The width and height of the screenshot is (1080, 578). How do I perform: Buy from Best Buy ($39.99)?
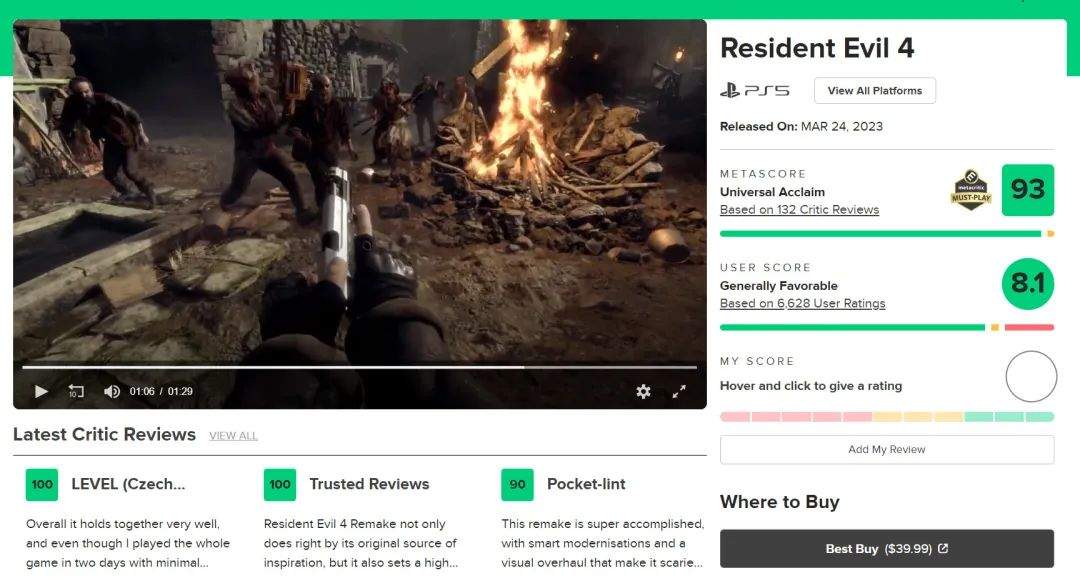point(887,548)
